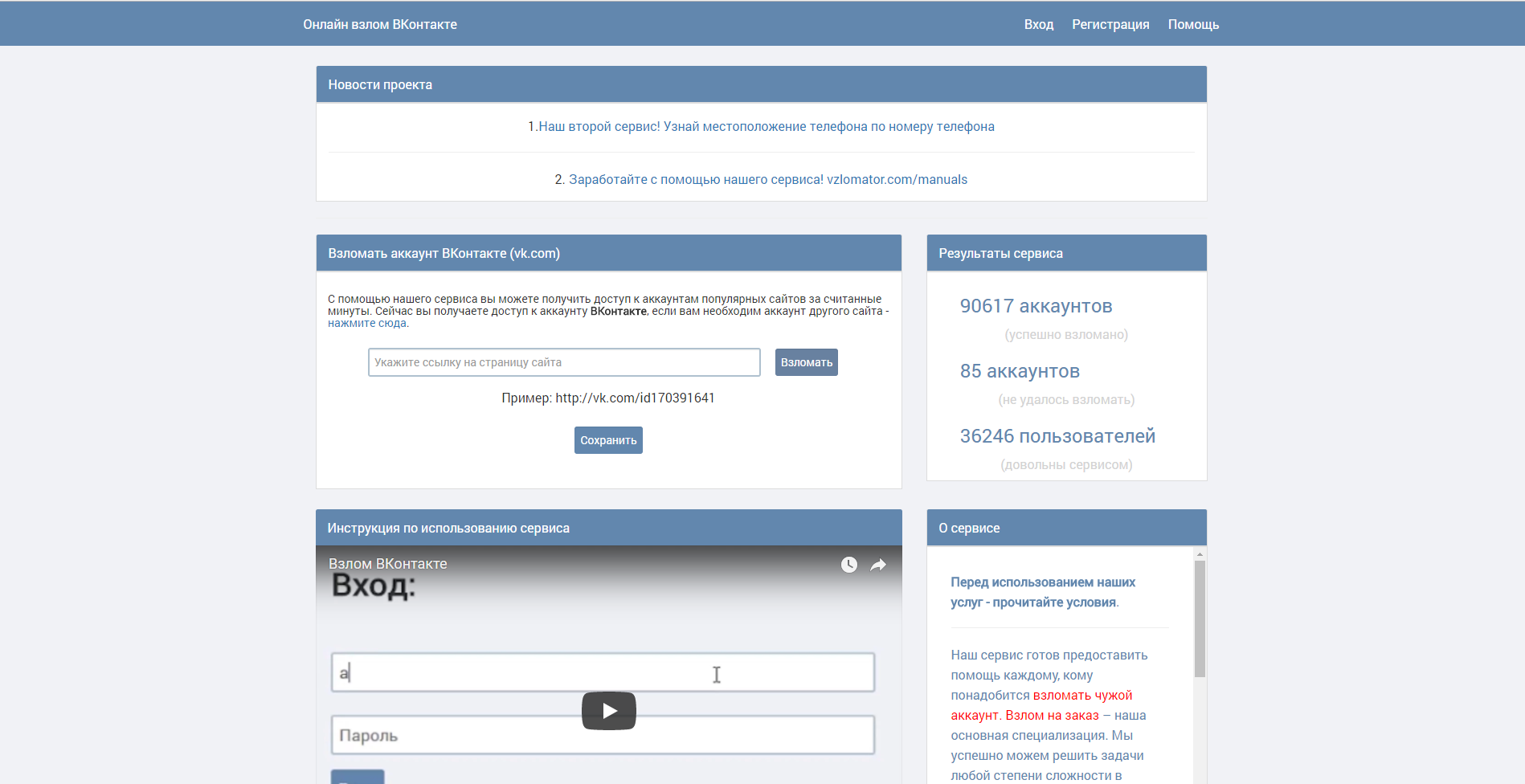Screen dimensions: 1525x784
Task: Click the нажмите сюда link
Action: tap(367, 323)
